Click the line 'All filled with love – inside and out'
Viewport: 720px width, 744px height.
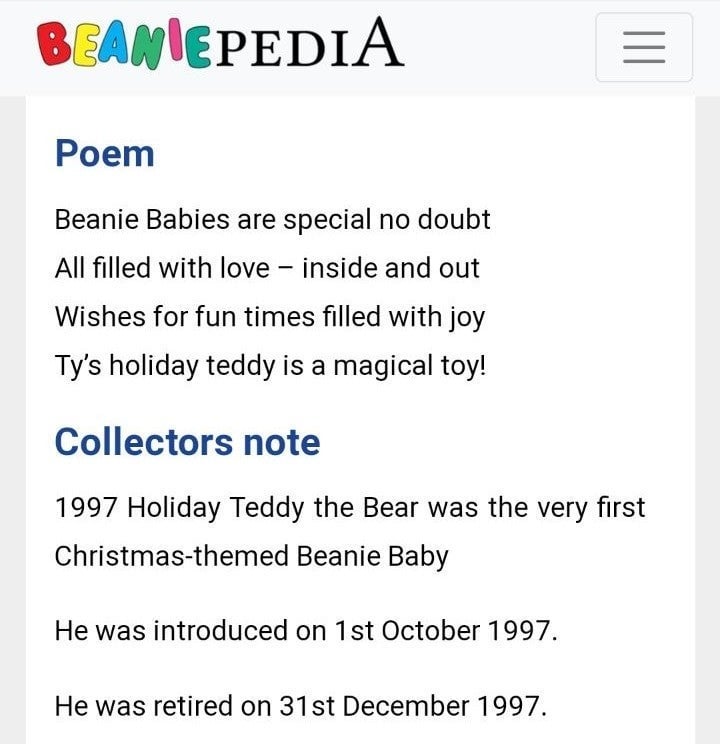coord(267,268)
